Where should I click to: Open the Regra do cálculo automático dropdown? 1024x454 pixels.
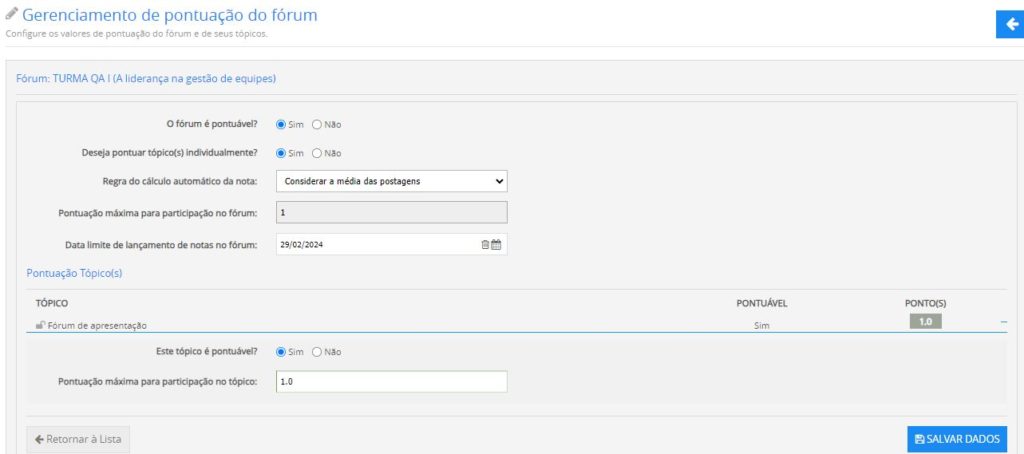pyautogui.click(x=391, y=181)
